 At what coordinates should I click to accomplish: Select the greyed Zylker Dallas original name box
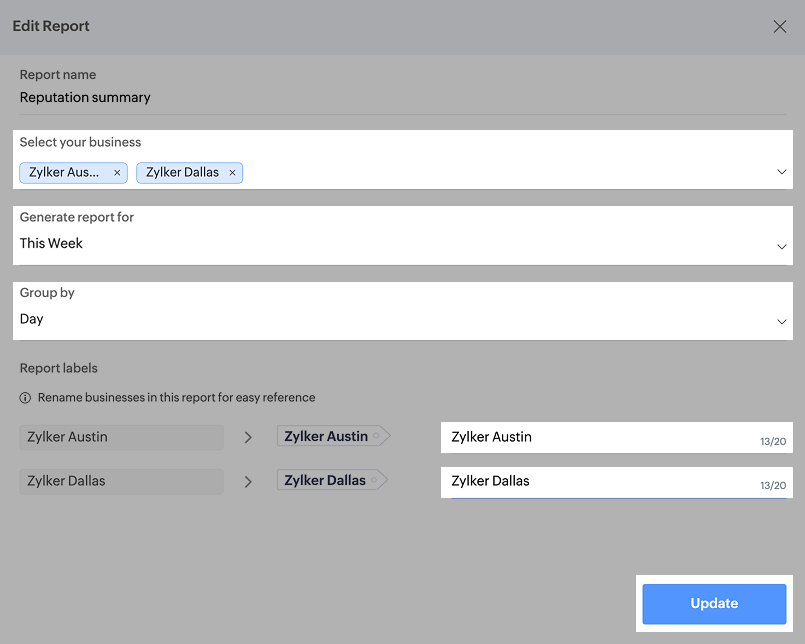point(121,481)
